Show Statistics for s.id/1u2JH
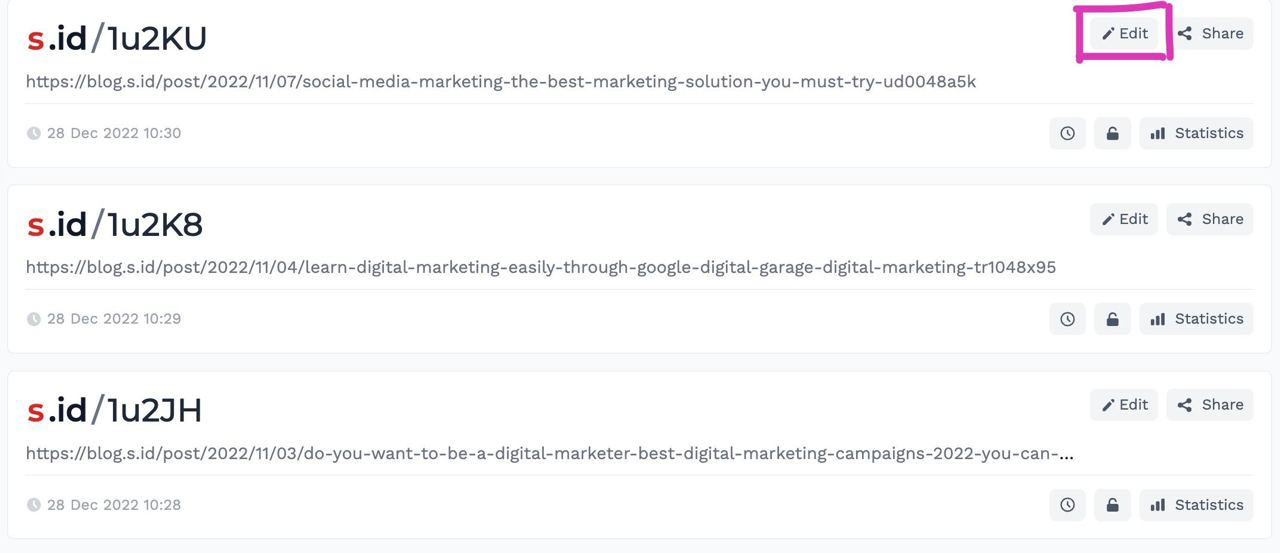 click(1196, 505)
